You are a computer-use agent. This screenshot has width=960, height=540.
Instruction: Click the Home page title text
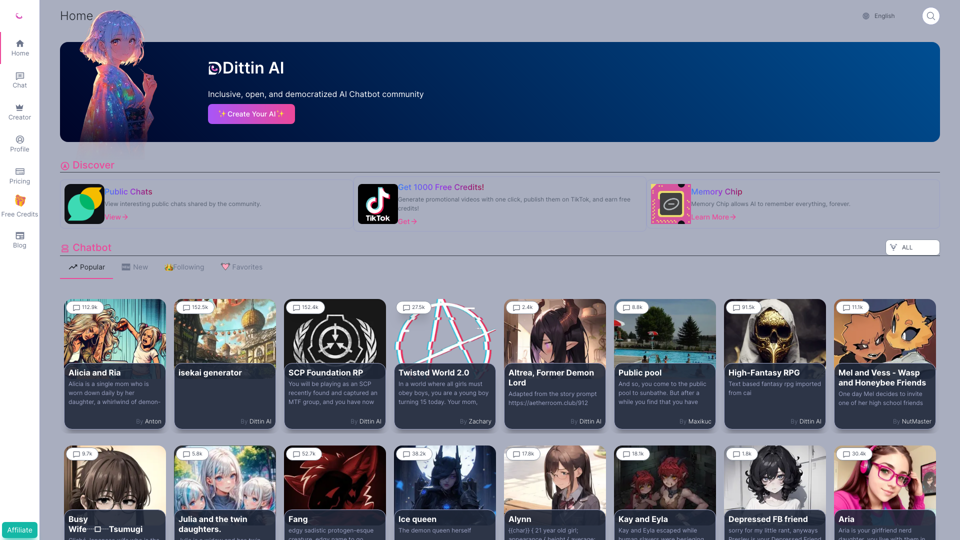(x=77, y=16)
